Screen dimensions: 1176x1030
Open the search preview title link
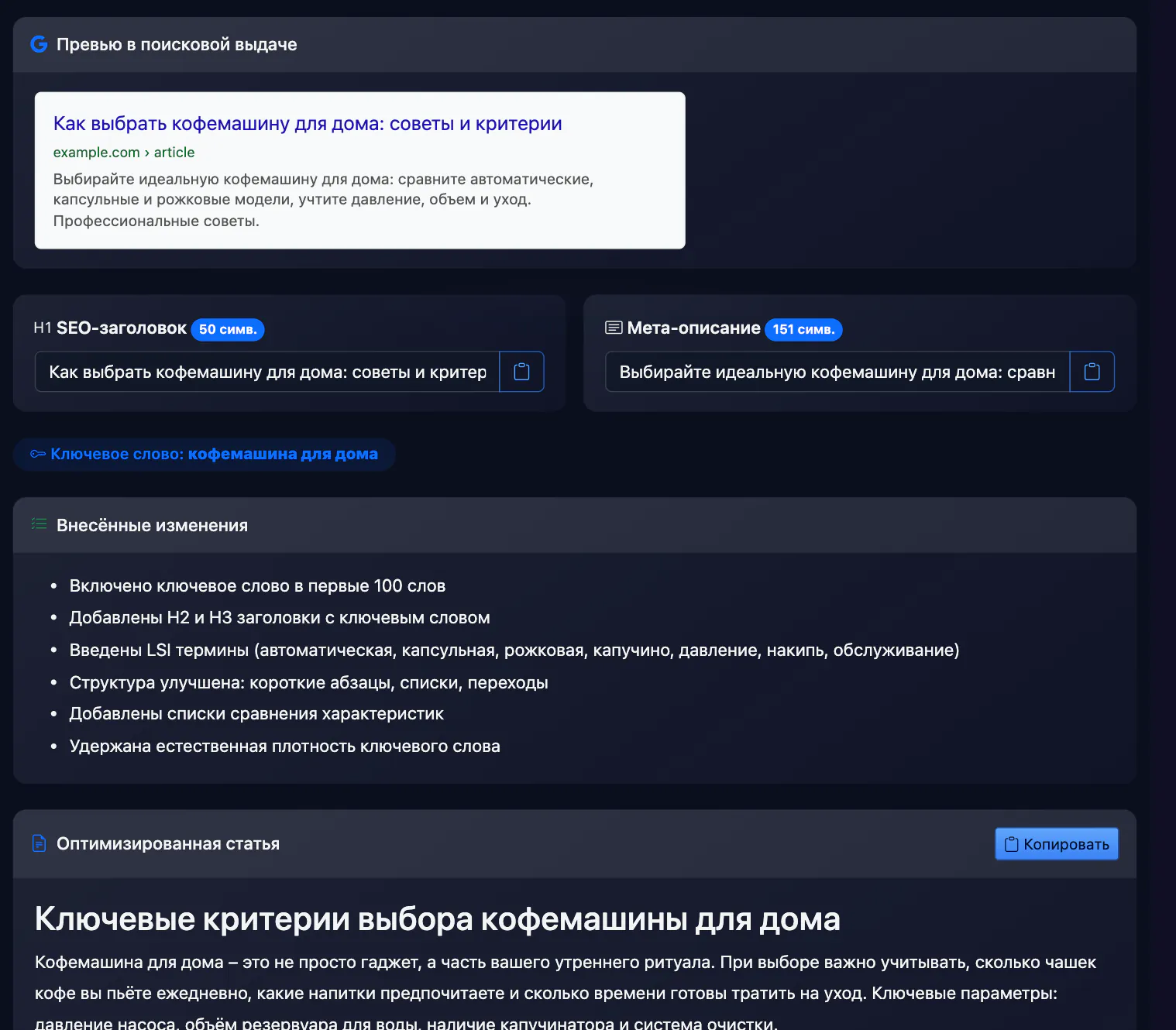pos(308,124)
